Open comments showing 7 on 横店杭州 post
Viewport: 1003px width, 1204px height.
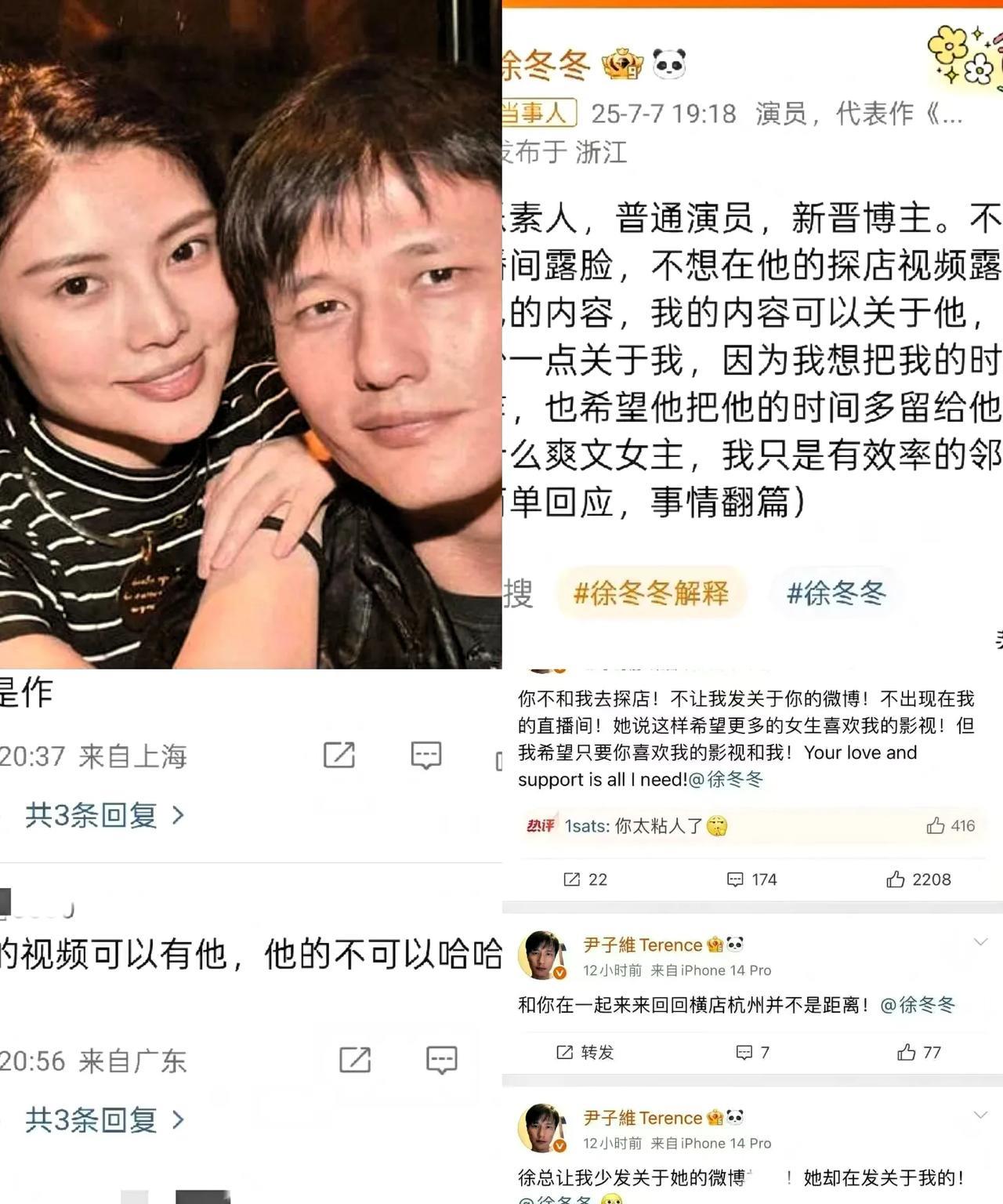[753, 1052]
